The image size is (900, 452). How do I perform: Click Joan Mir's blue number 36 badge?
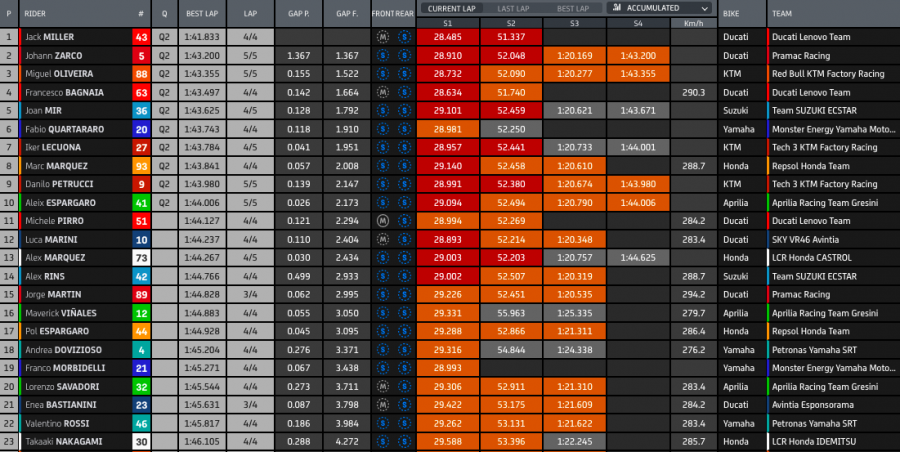point(141,111)
